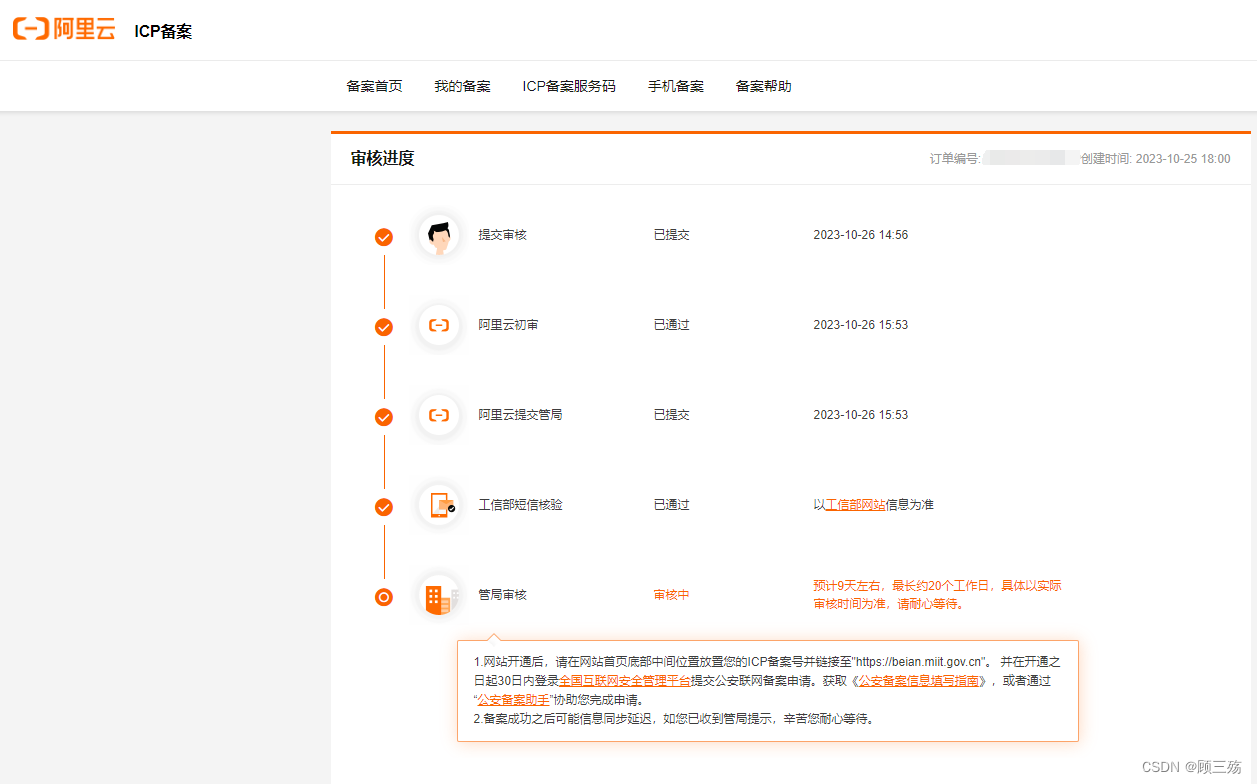Viewport: 1257px width, 784px height.
Task: Click the checkmark beside 提交审核
Action: pos(384,237)
